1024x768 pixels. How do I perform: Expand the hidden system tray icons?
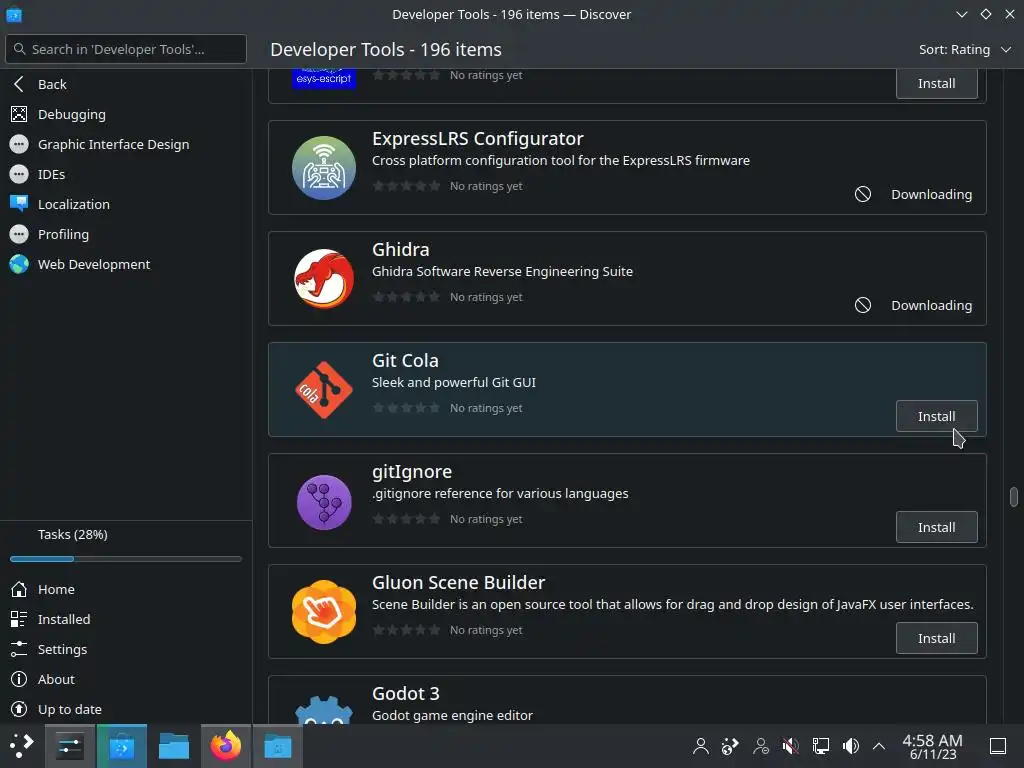[879, 746]
